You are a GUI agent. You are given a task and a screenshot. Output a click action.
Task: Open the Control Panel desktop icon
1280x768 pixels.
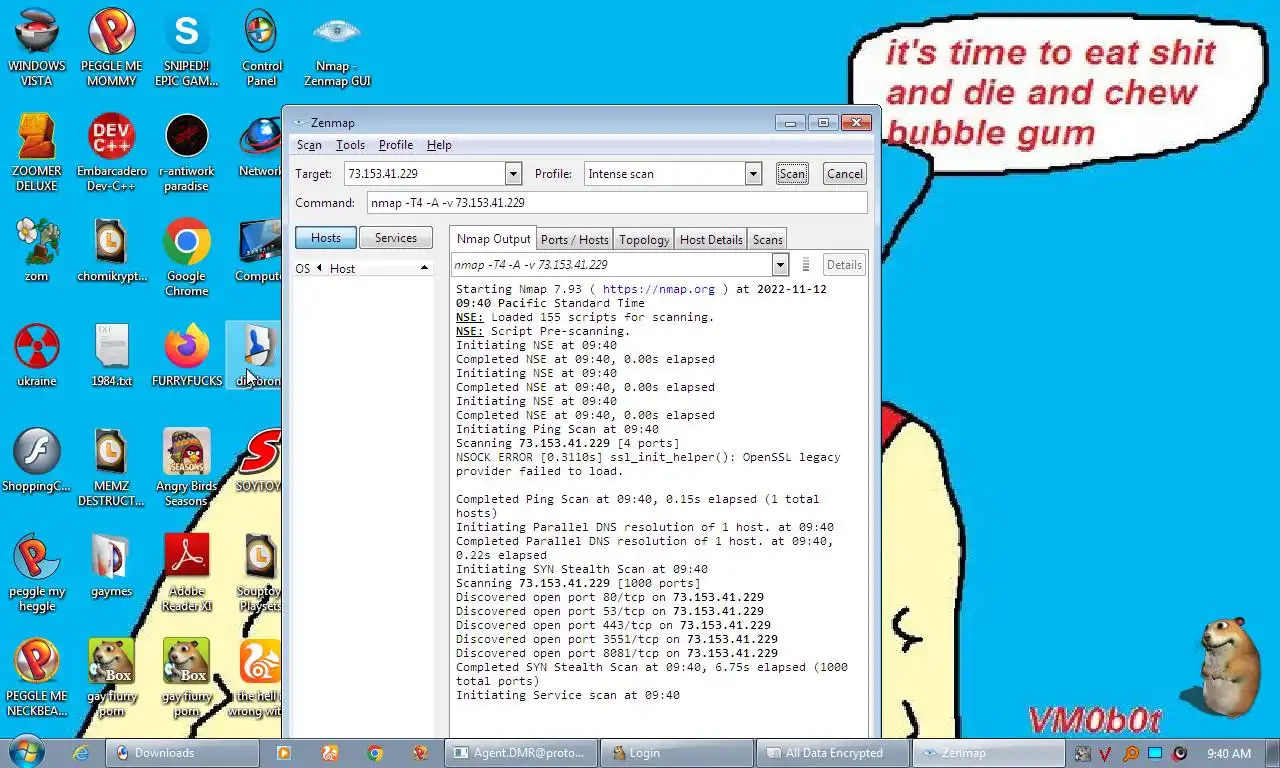click(x=261, y=47)
